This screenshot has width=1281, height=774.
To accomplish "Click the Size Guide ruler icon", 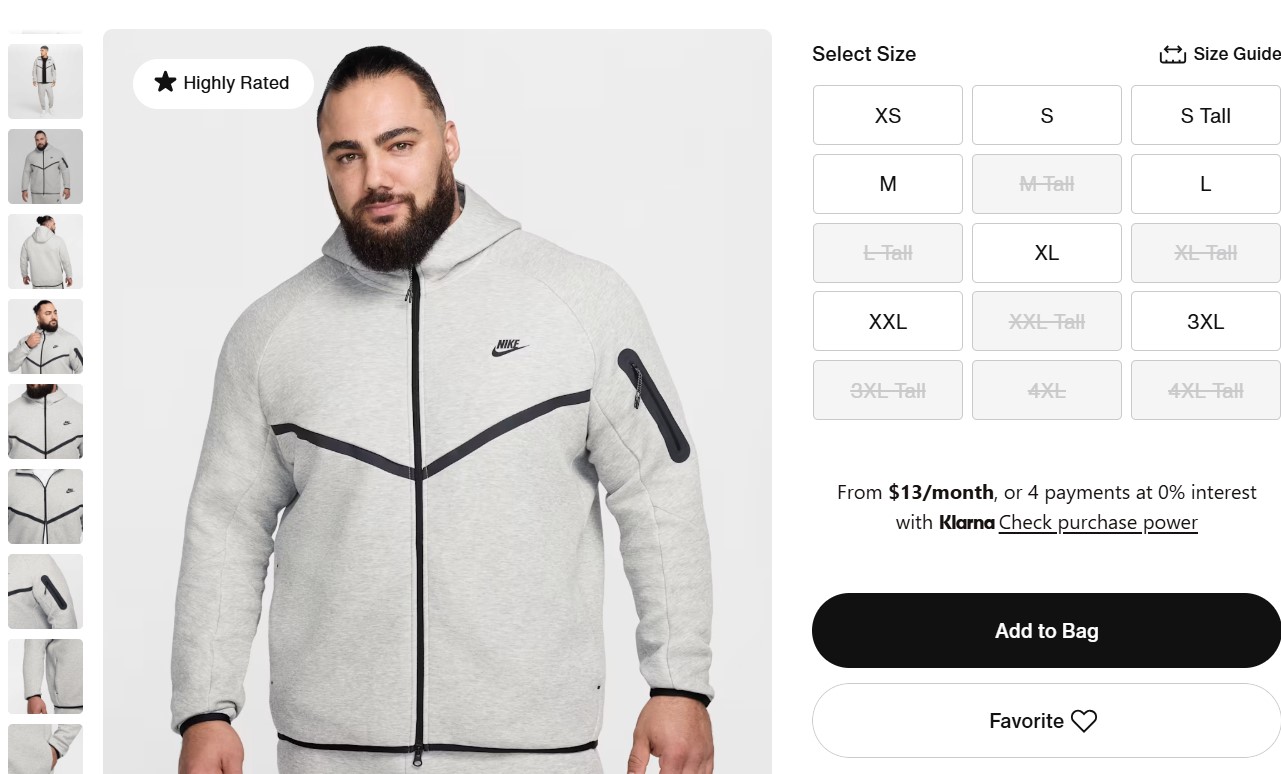I will [x=1172, y=55].
